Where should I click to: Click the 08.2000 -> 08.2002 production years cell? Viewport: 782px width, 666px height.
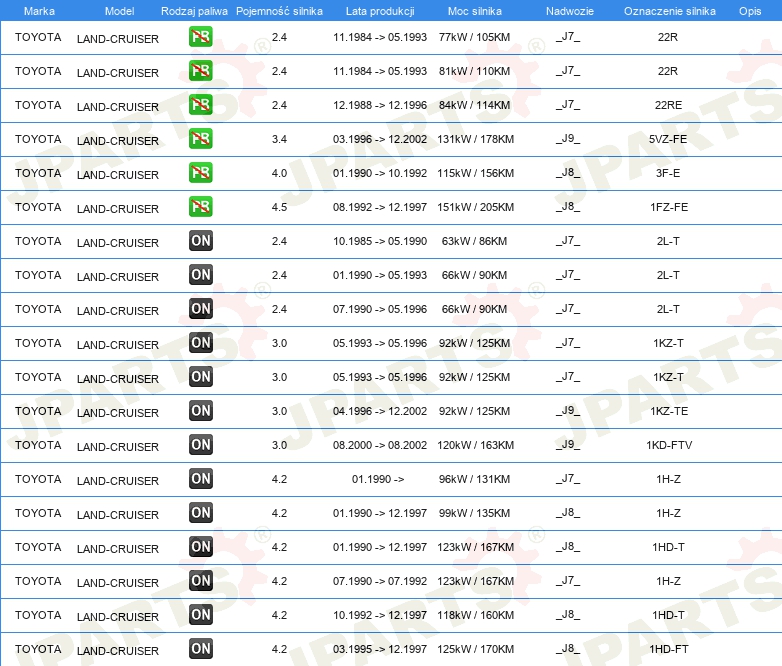[379, 445]
